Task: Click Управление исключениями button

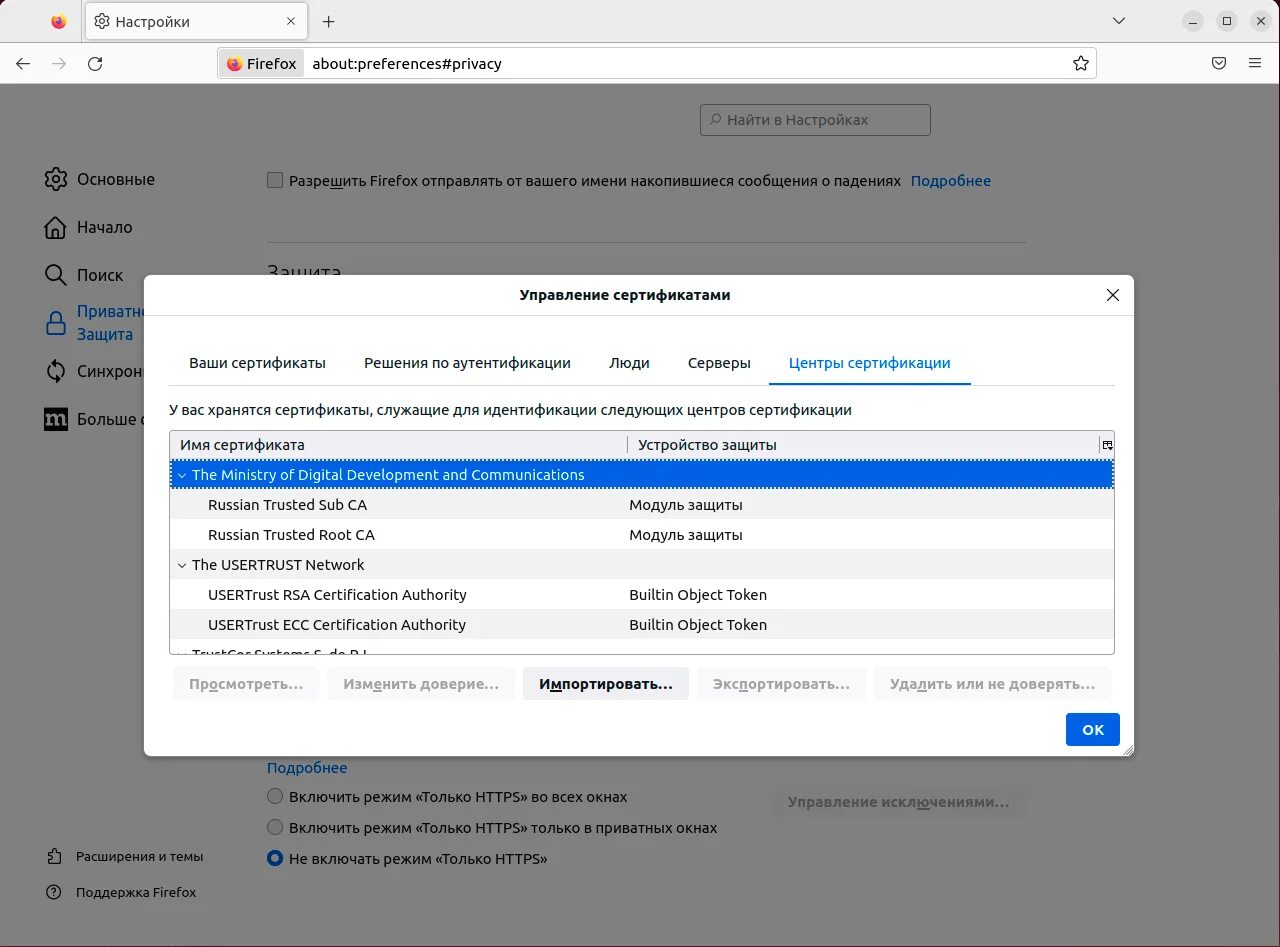Action: coord(899,802)
